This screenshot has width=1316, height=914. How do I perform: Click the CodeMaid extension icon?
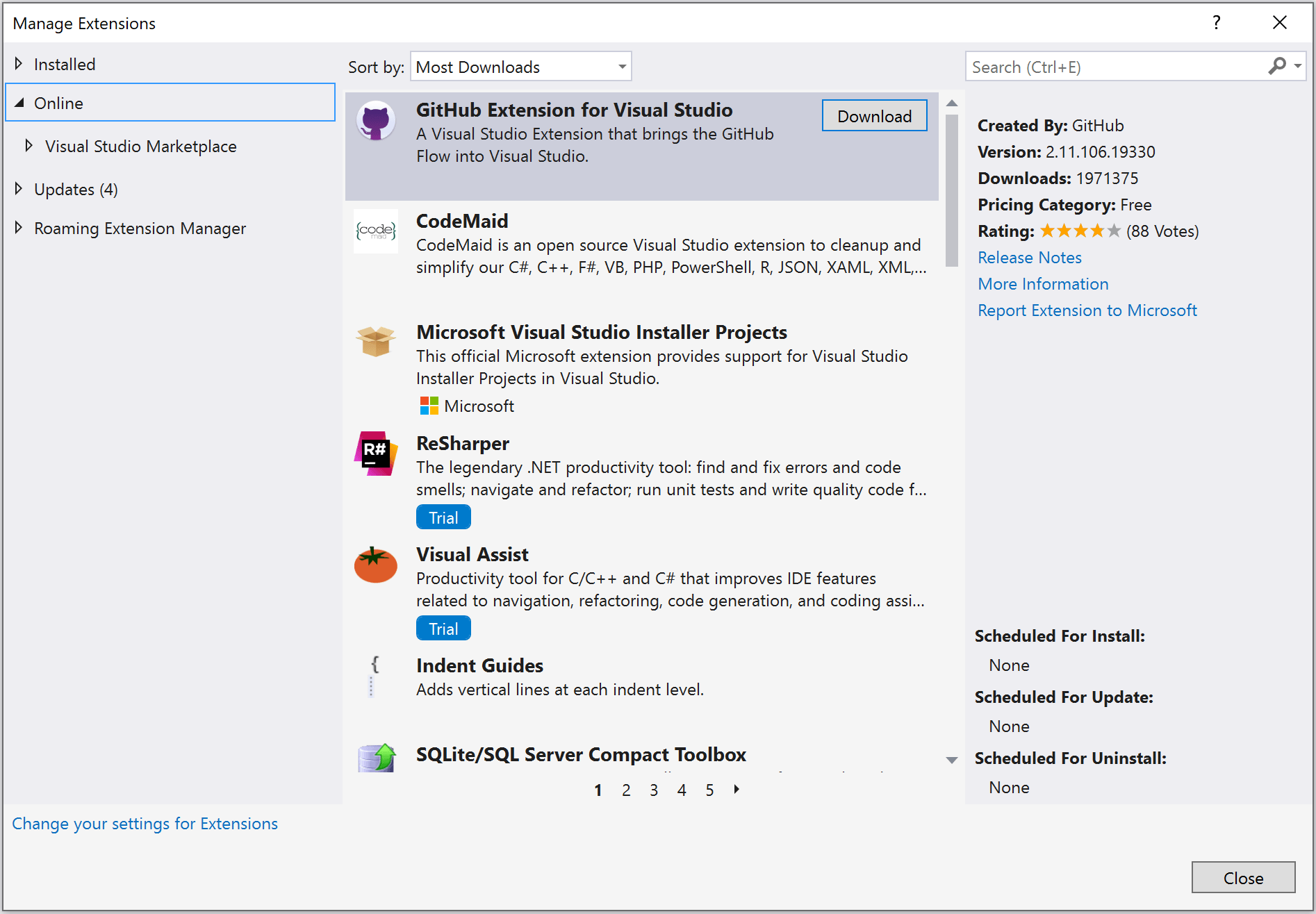[x=375, y=232]
